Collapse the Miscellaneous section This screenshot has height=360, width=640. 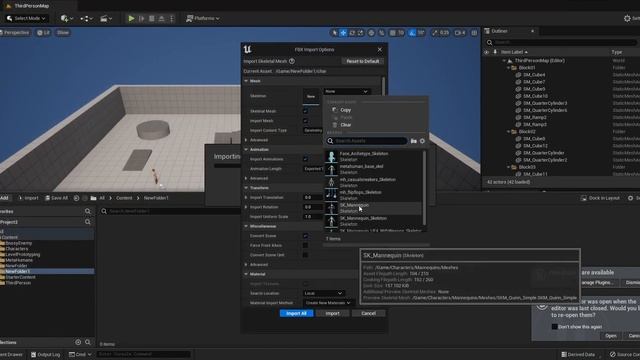246,226
